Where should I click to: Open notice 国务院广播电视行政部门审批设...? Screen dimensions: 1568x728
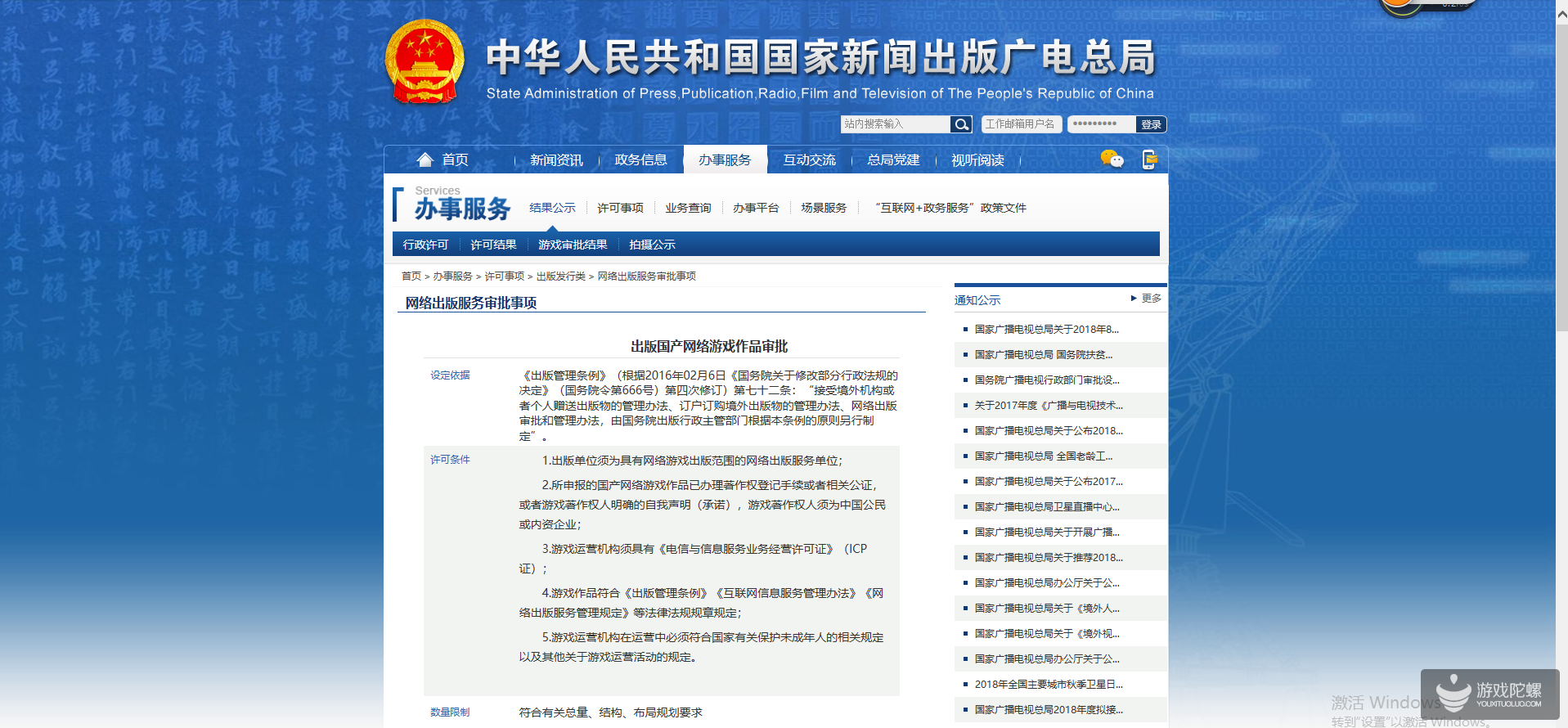click(x=1047, y=380)
